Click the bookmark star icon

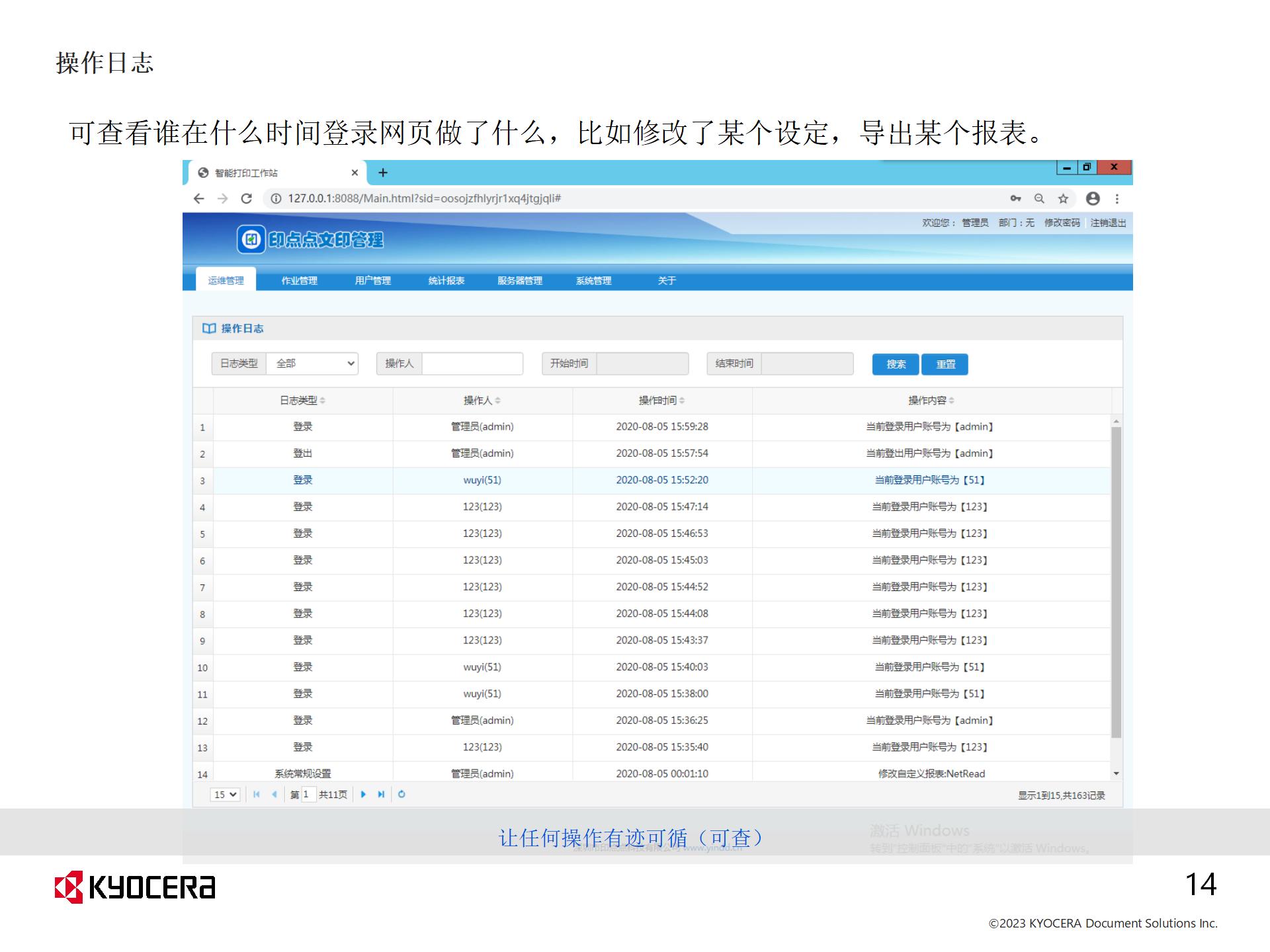click(1063, 198)
